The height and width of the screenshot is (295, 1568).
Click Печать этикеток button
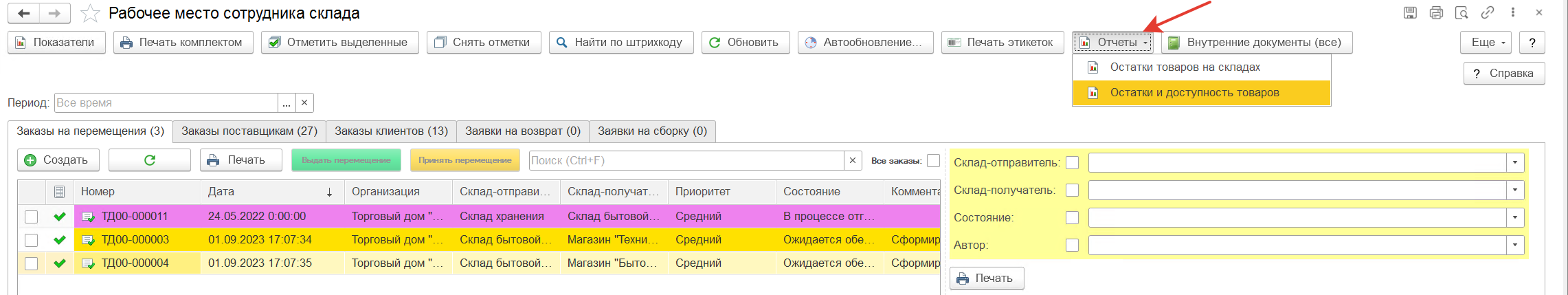1003,43
